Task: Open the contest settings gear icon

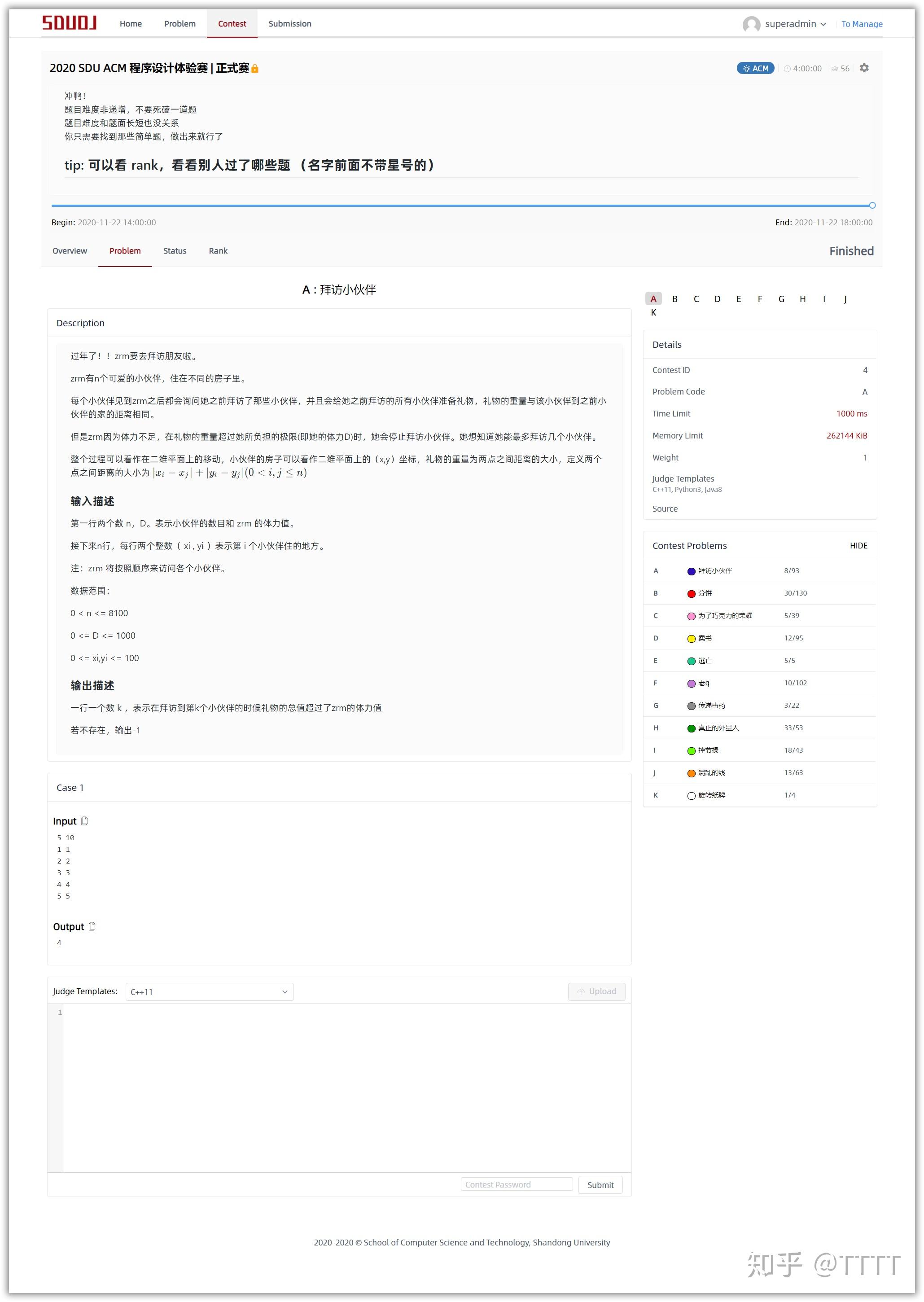Action: pyautogui.click(x=865, y=68)
